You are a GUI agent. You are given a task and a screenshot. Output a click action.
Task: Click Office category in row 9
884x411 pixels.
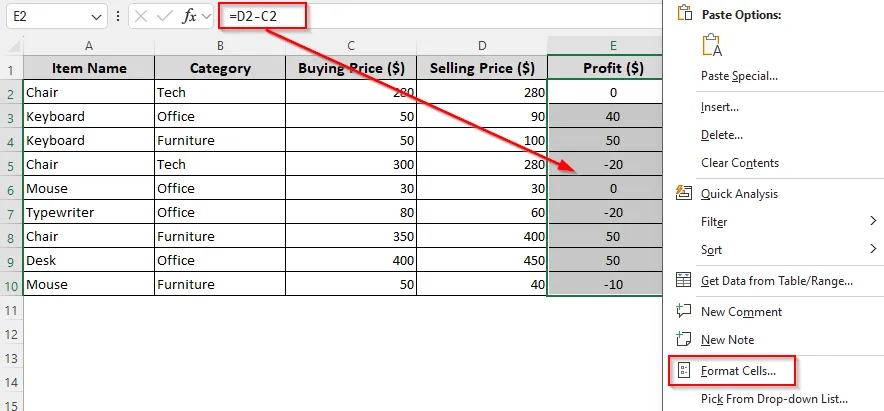(x=220, y=260)
